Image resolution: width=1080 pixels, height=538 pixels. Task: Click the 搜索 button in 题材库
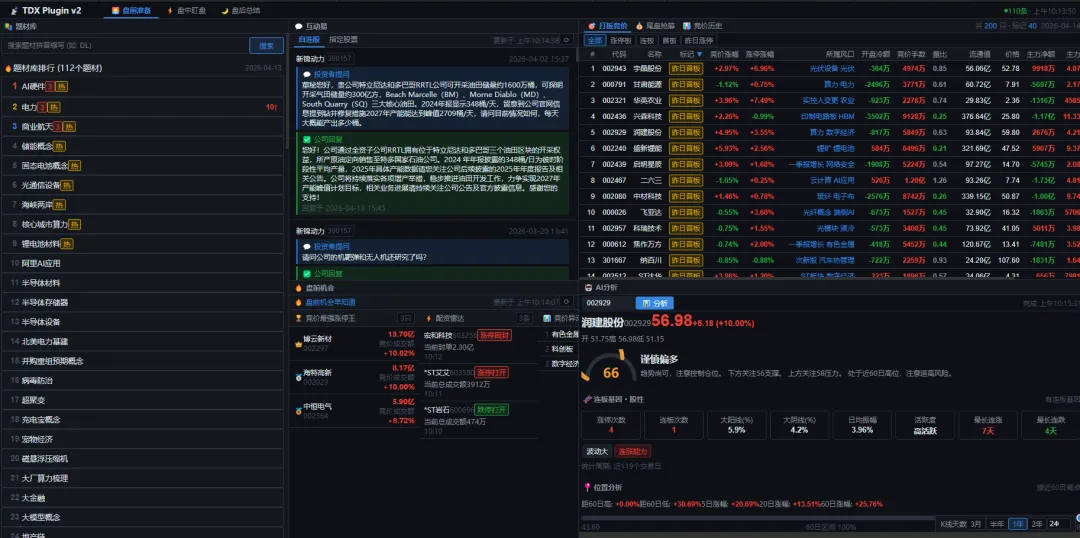[x=266, y=45]
